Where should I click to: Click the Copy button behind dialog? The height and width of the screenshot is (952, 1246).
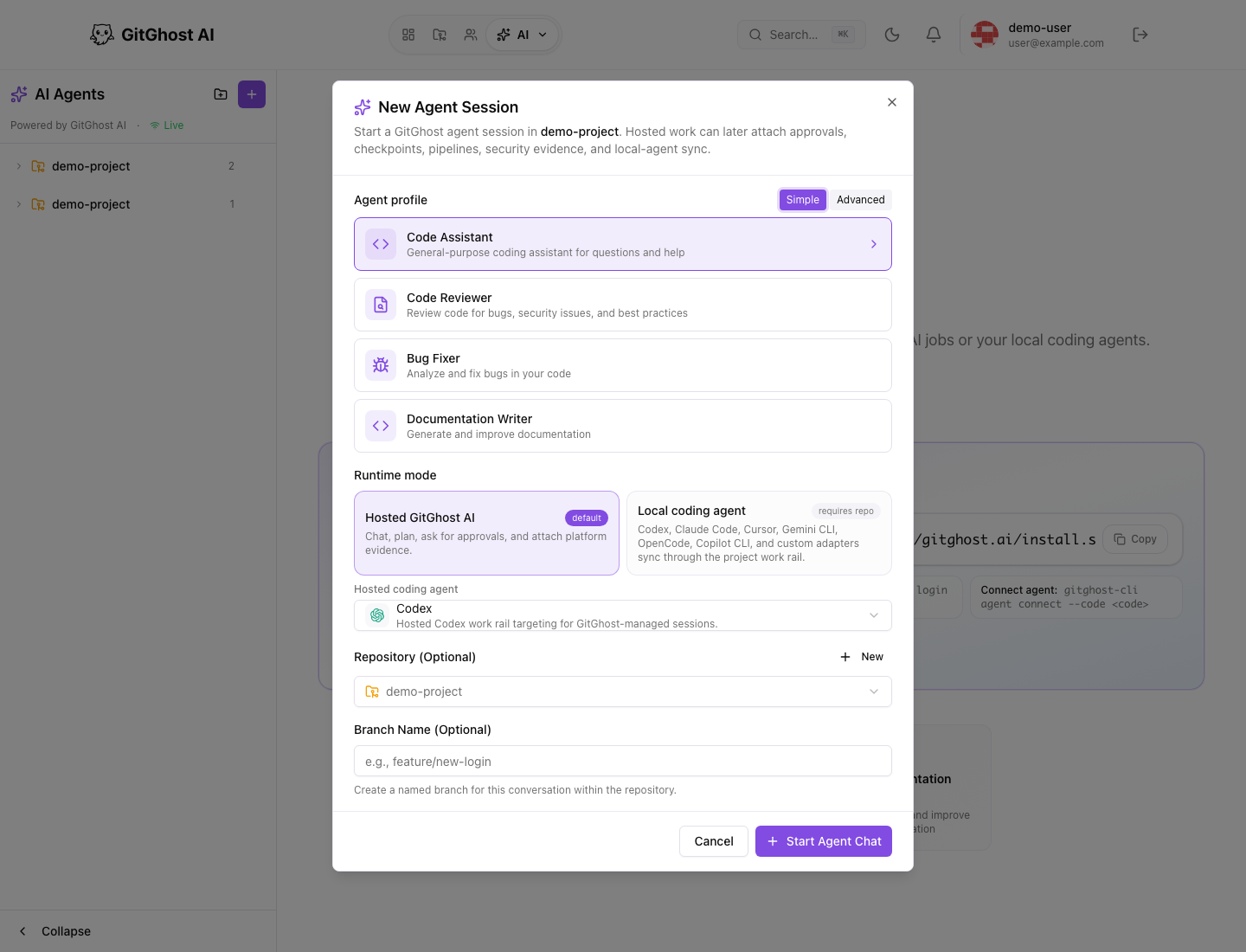click(x=1135, y=539)
